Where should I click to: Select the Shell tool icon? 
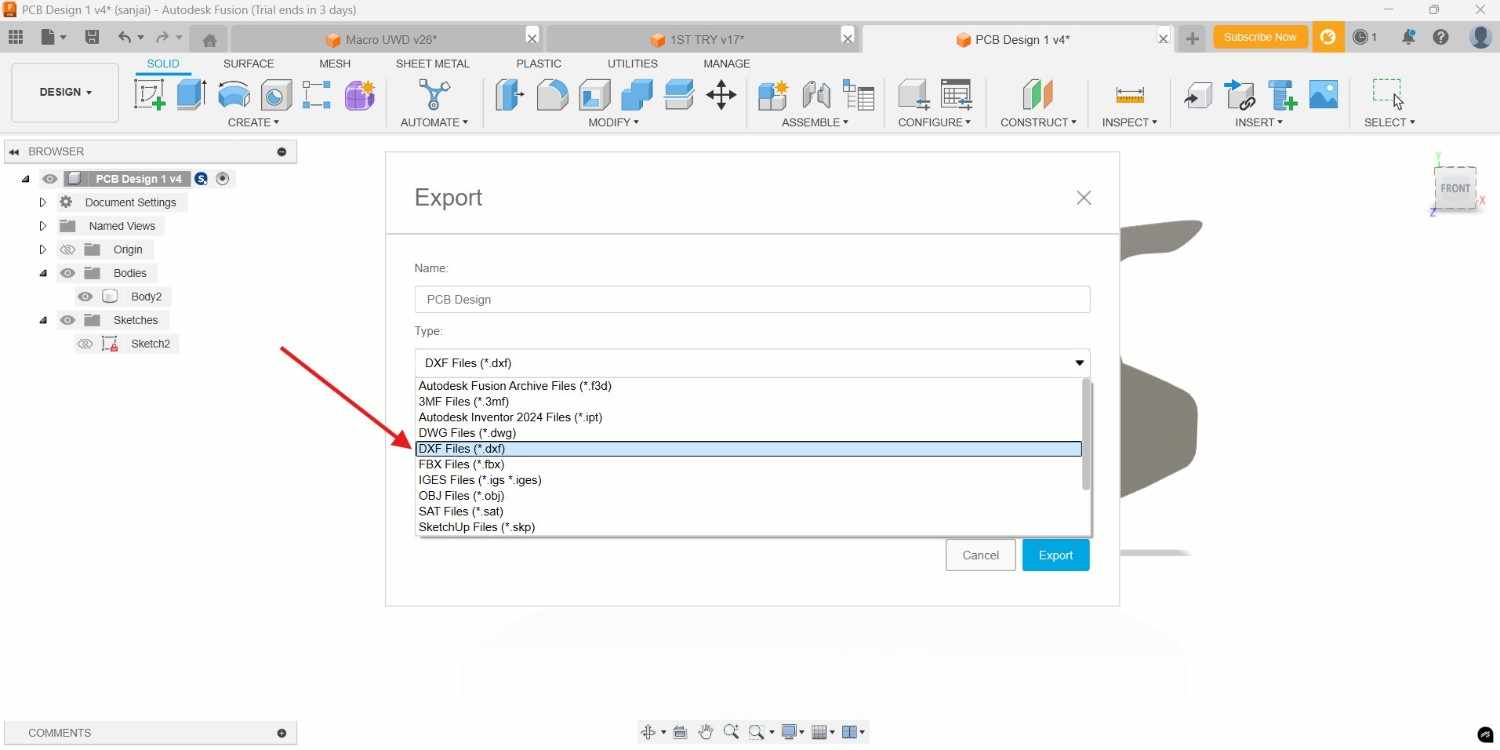595,95
